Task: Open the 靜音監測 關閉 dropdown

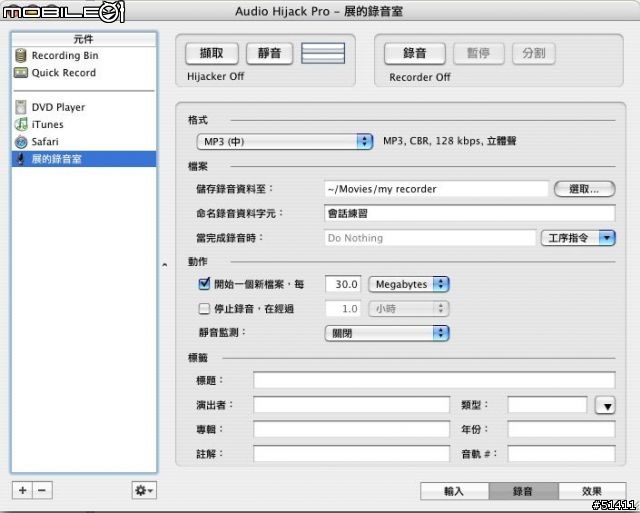Action: (387, 333)
